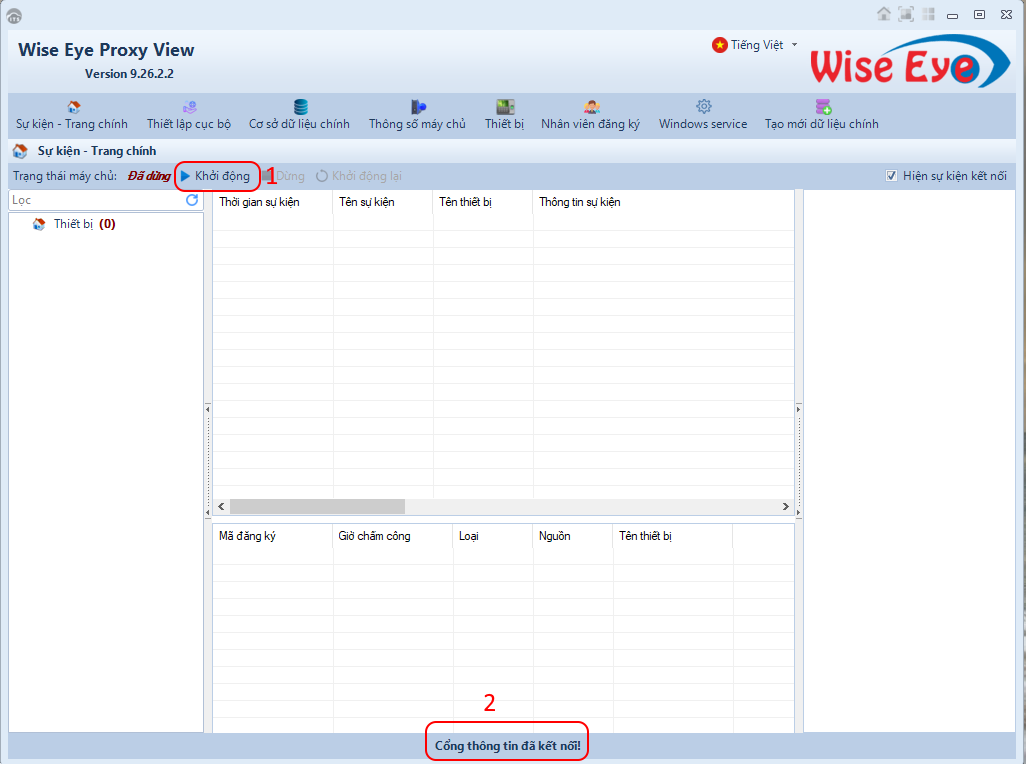Screen dimensions: 1026x764
Task: Click the refresh icon in filter box
Action: pyautogui.click(x=192, y=200)
